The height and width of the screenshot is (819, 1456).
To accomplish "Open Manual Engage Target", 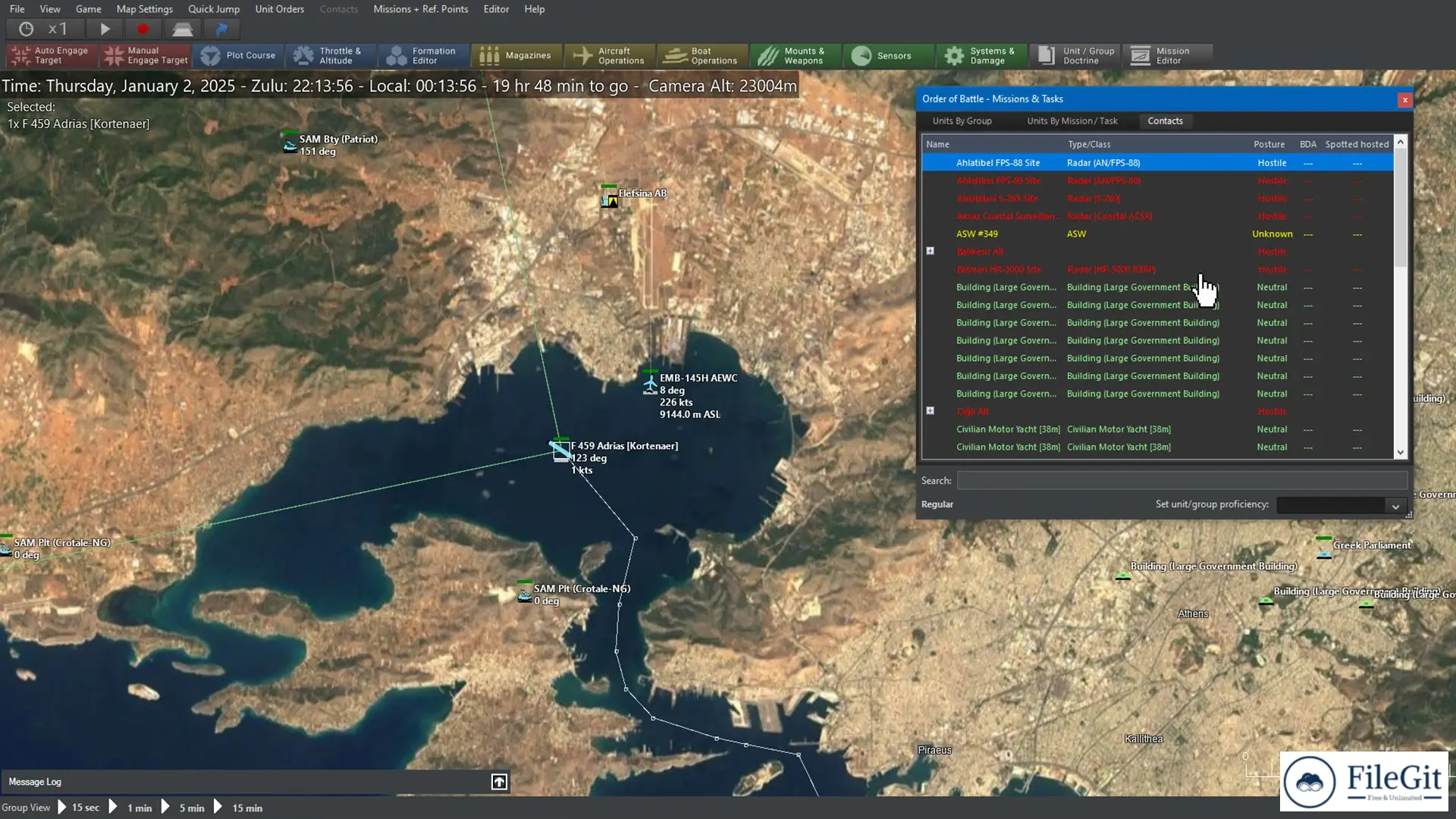I will 146,55.
